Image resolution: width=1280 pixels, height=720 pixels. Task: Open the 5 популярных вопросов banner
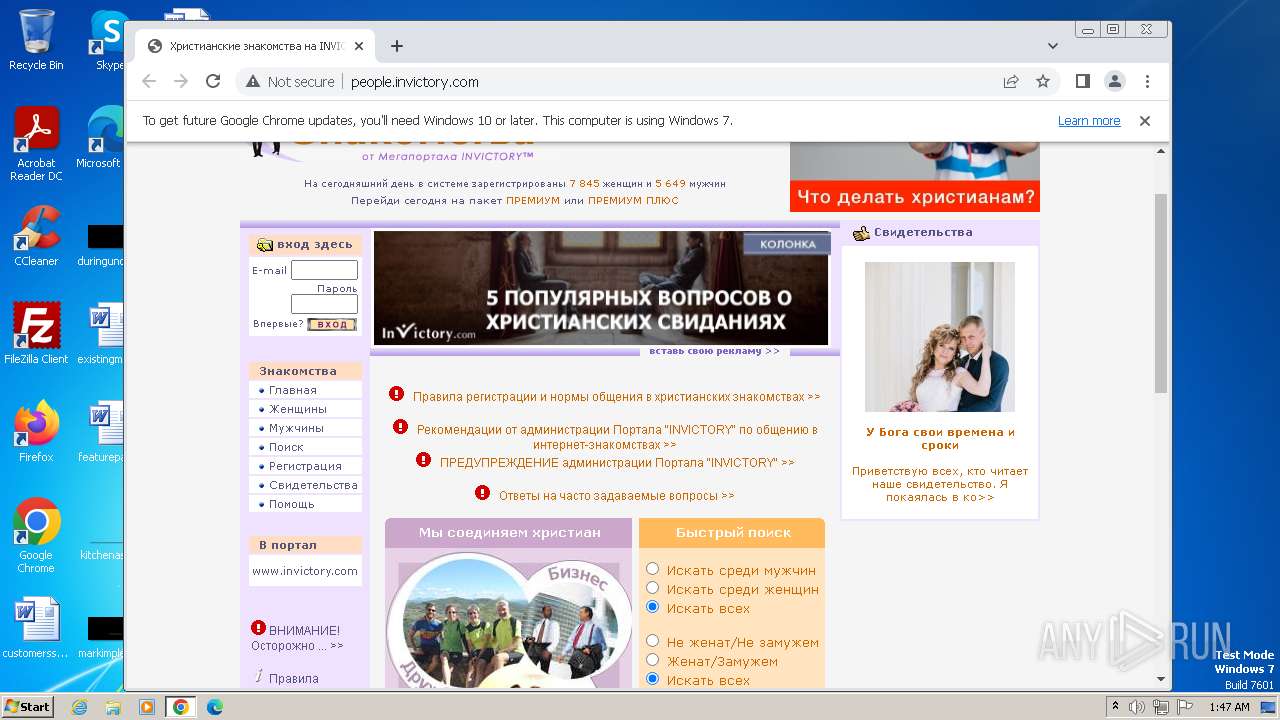(x=601, y=289)
